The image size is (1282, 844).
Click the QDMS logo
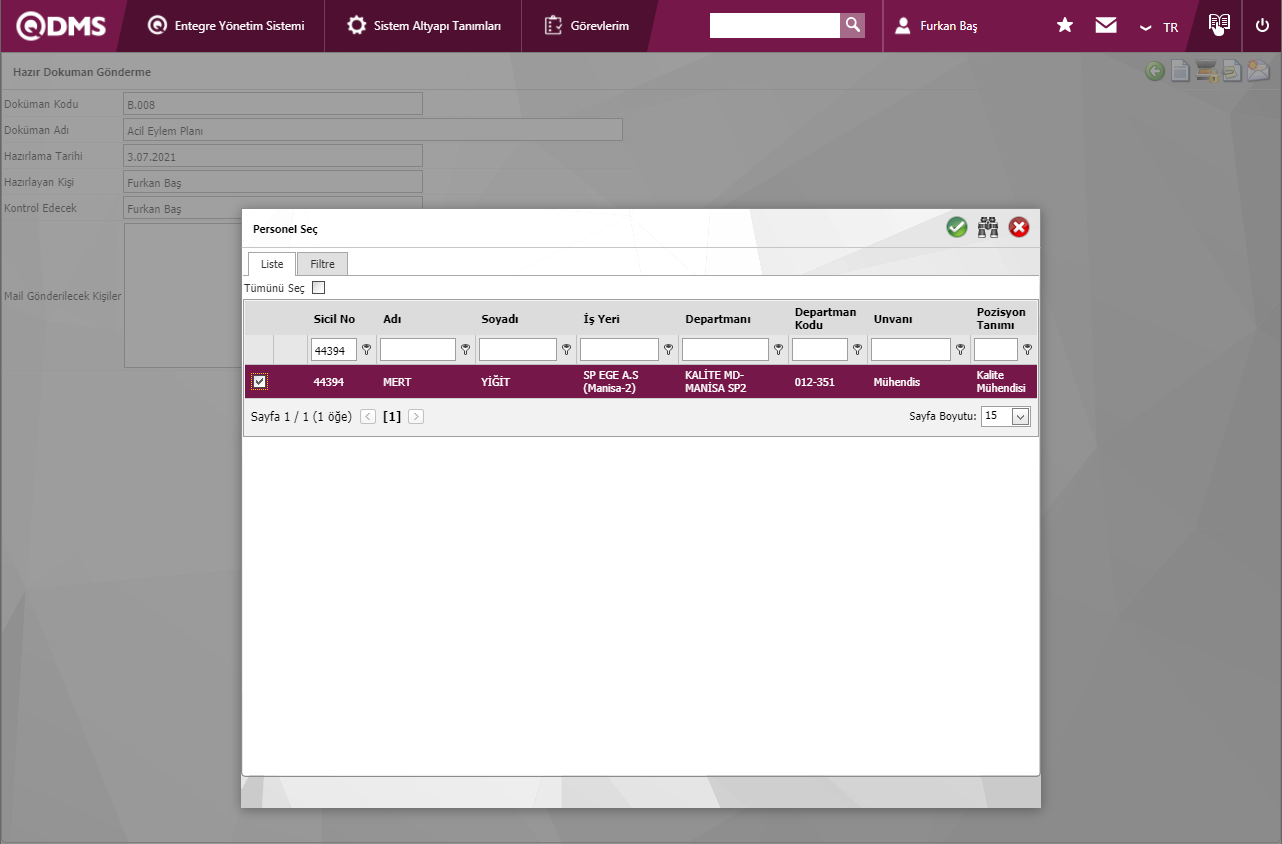61,26
